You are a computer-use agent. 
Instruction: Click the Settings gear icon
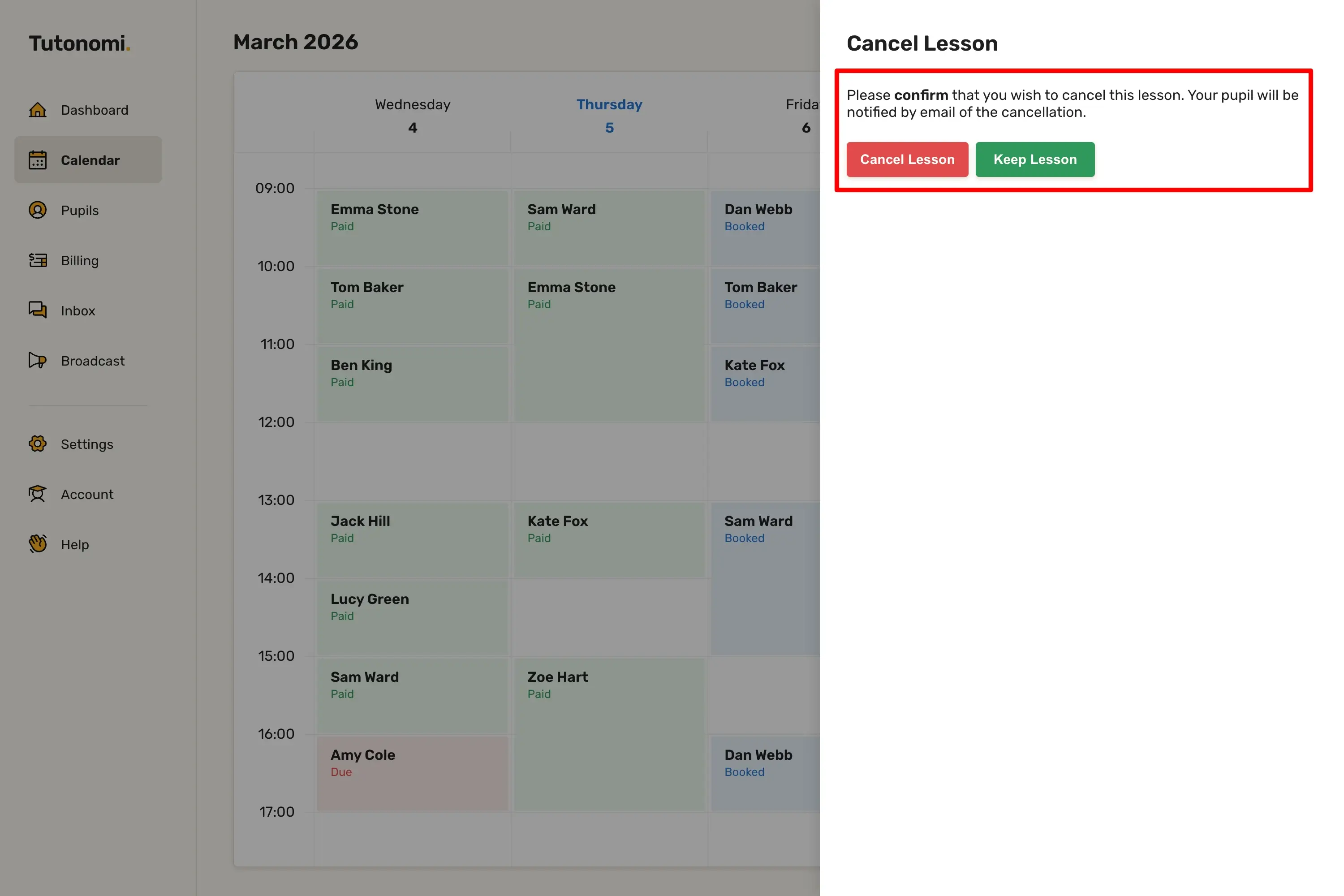[38, 444]
